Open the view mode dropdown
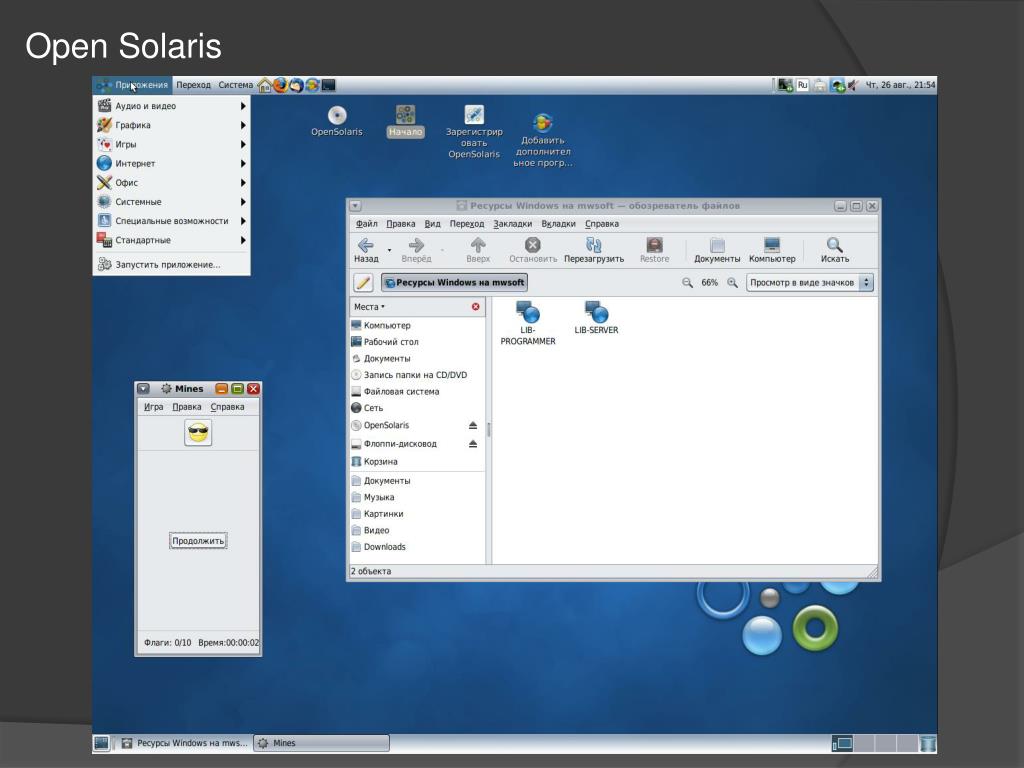This screenshot has width=1024, height=768. tap(810, 283)
